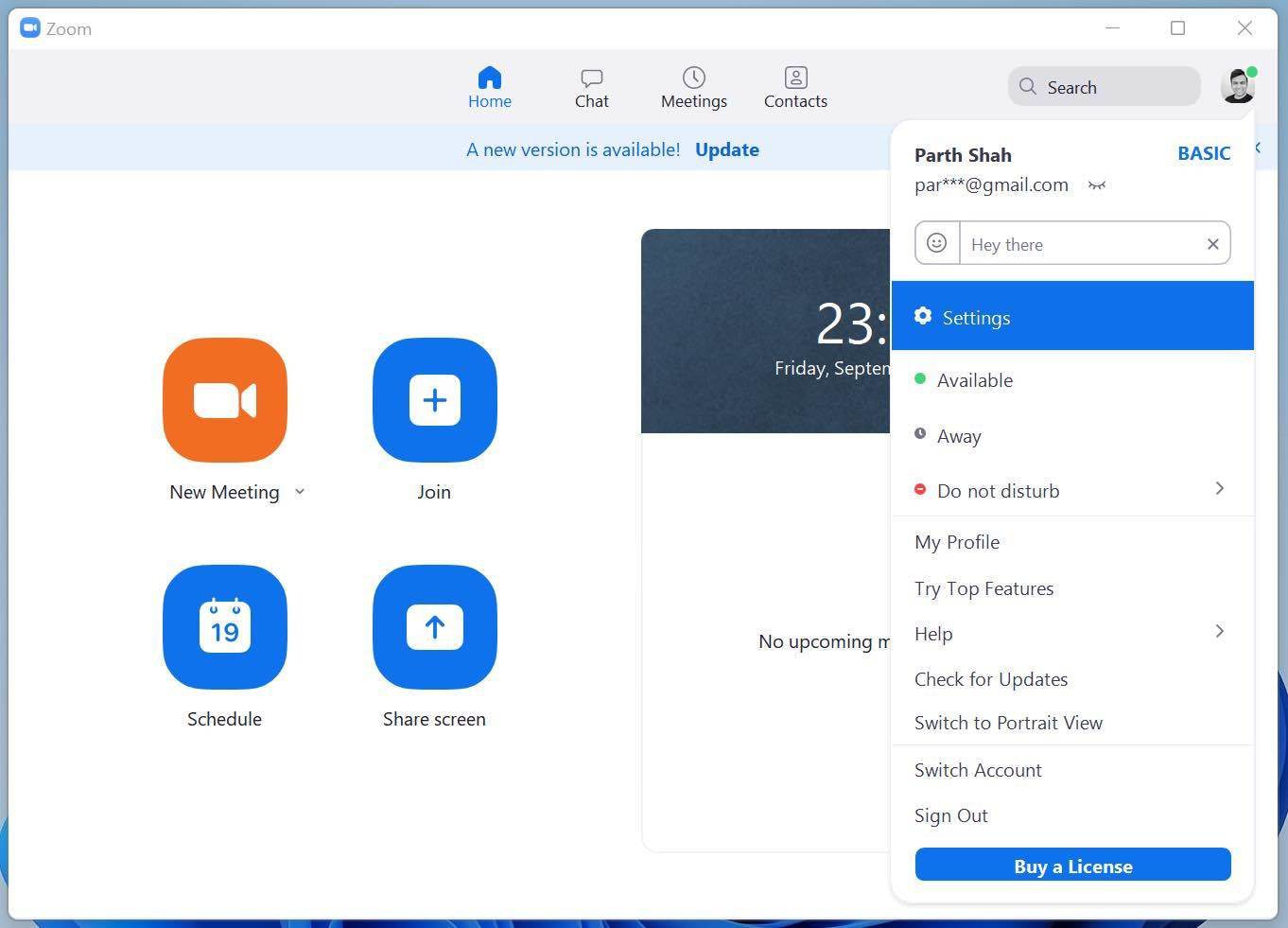Click the Zoom logo in title bar

pos(30,28)
